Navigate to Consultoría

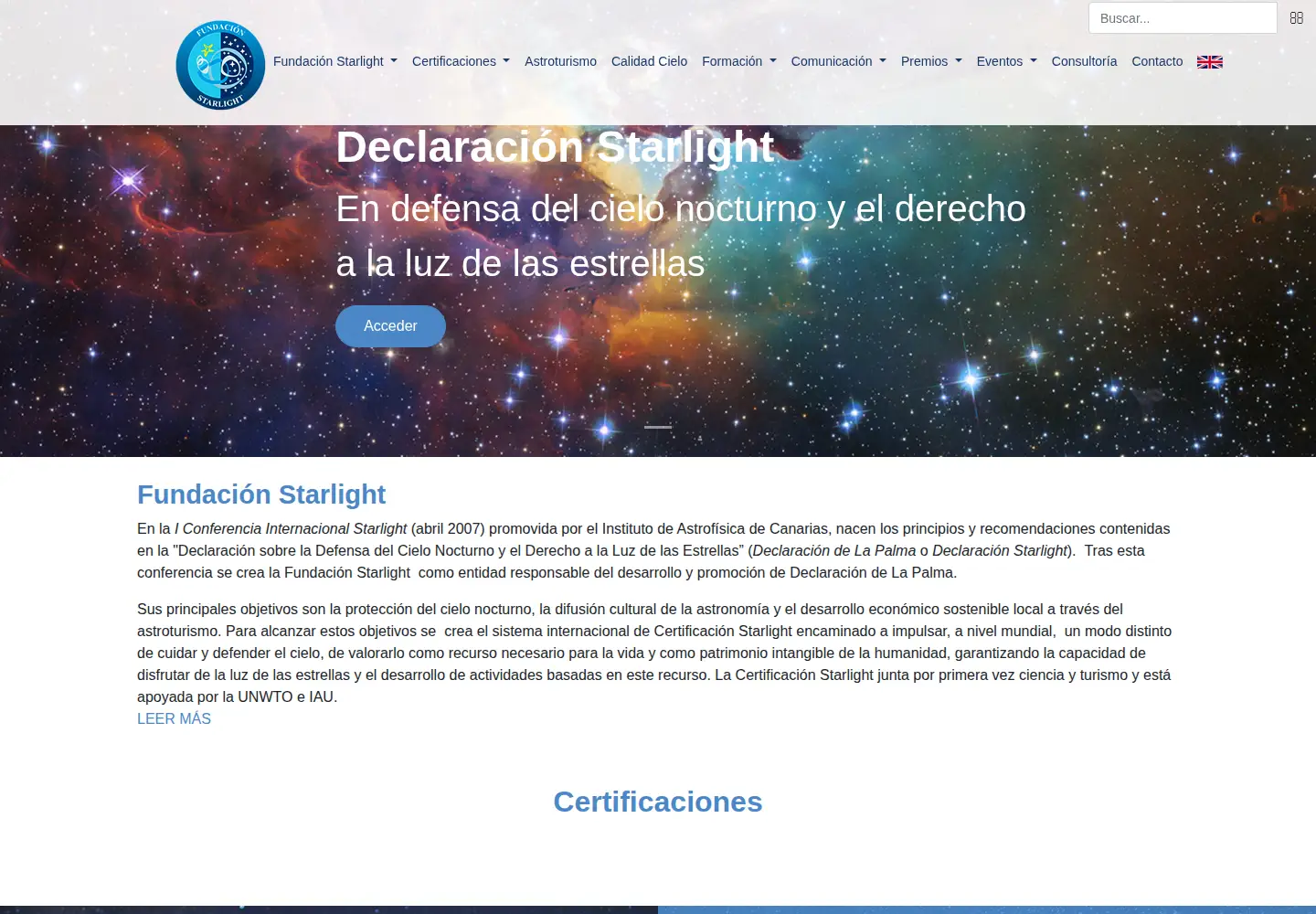point(1084,61)
